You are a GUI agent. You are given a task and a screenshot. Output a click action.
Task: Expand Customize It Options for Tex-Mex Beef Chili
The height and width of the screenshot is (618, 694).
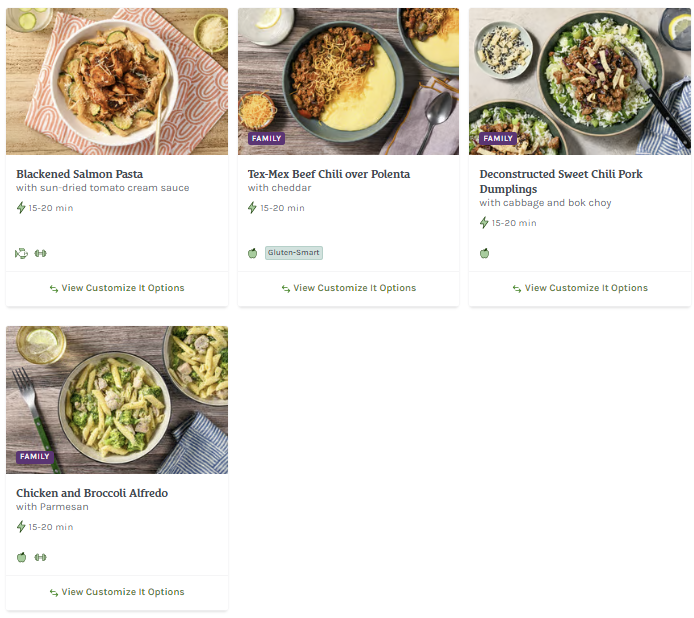tap(348, 288)
